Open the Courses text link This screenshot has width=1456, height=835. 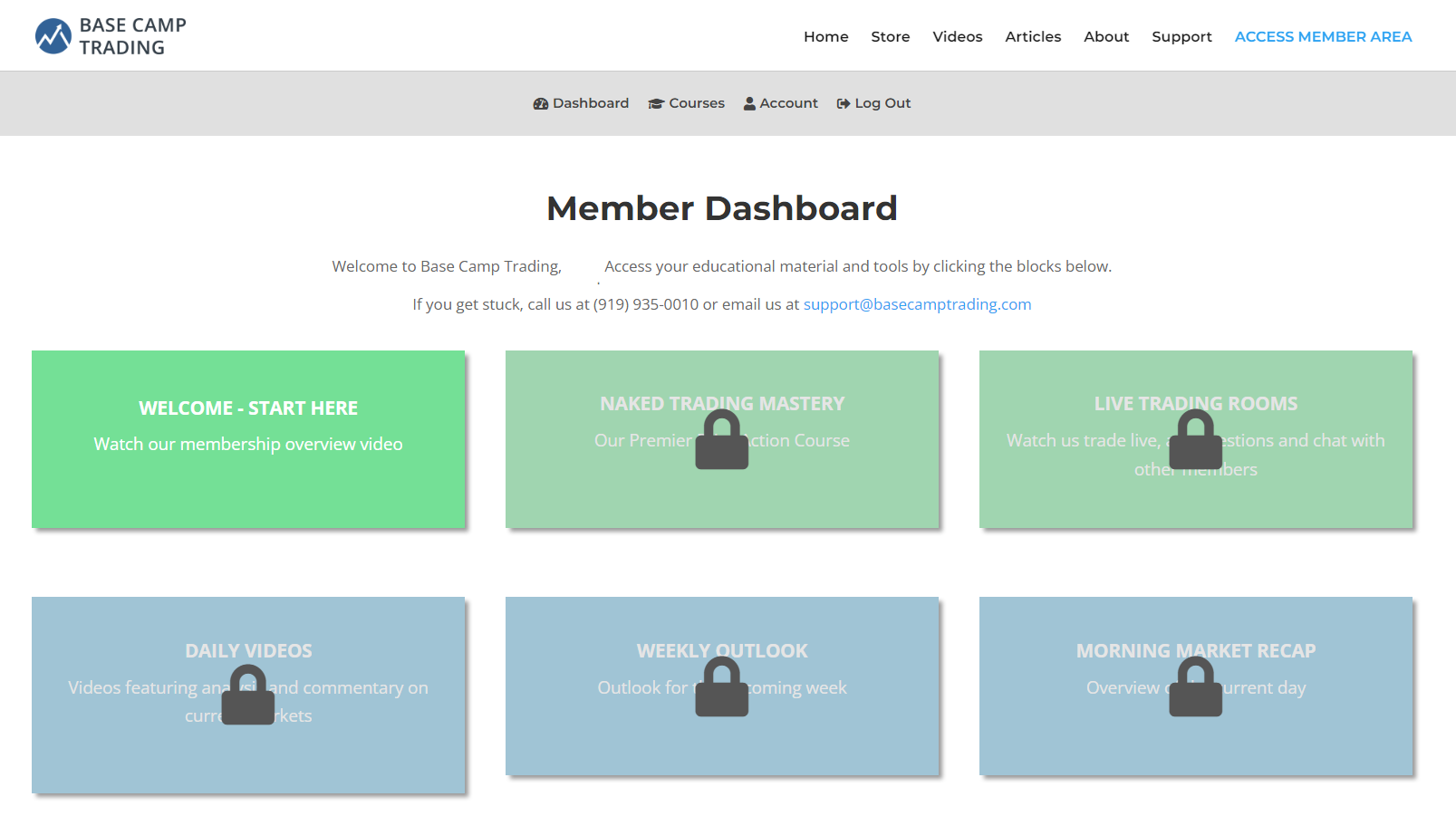(697, 103)
